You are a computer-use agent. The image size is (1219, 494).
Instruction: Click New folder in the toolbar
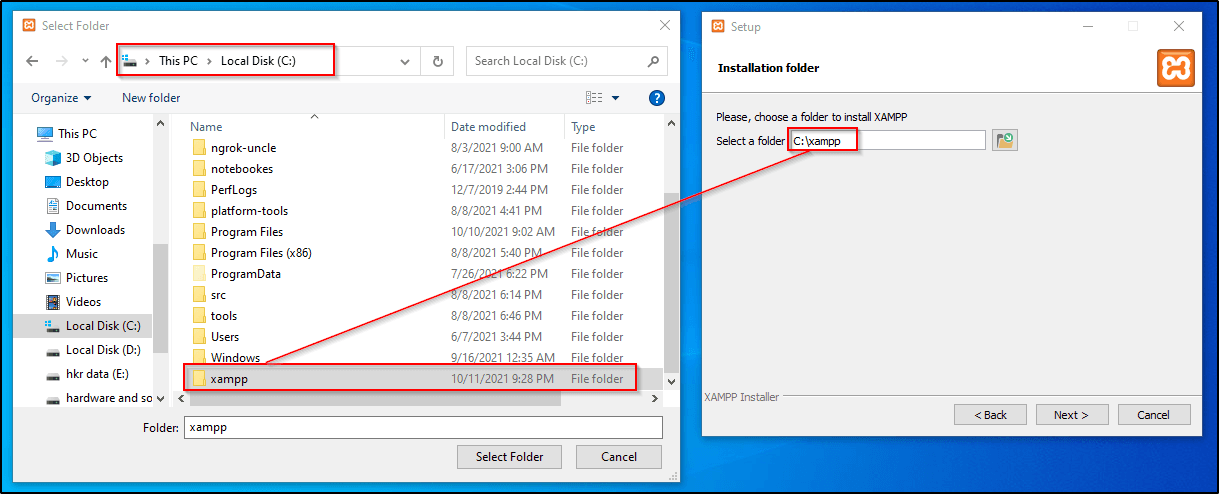pos(151,97)
